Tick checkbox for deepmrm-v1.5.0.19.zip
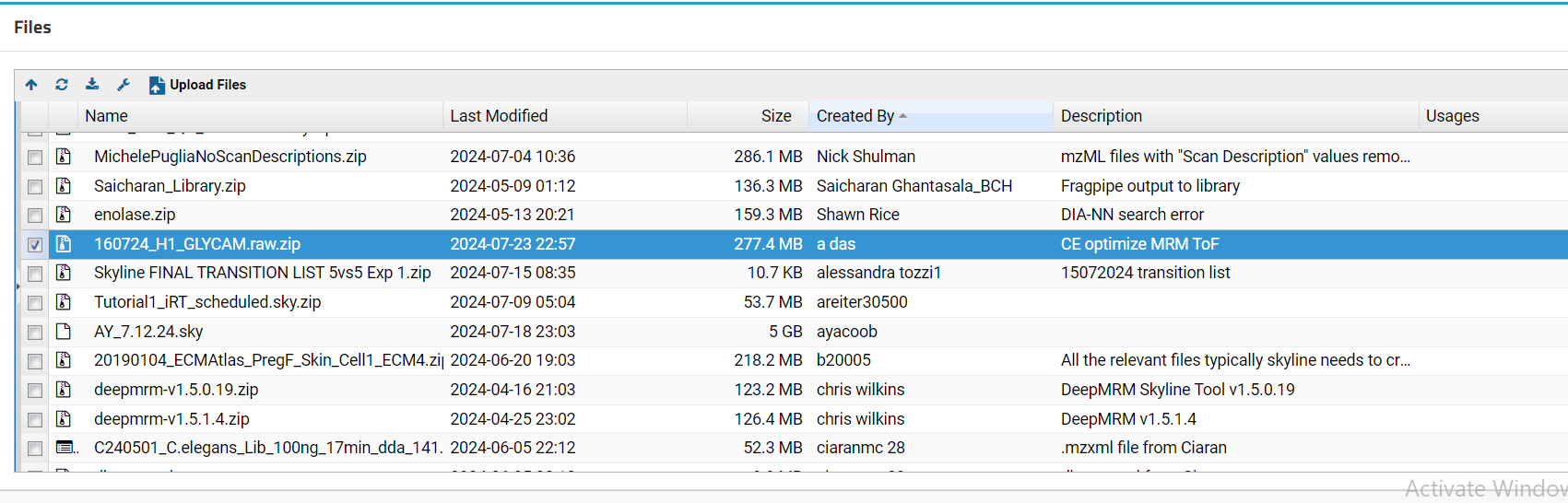The height and width of the screenshot is (503, 1568). coord(35,391)
